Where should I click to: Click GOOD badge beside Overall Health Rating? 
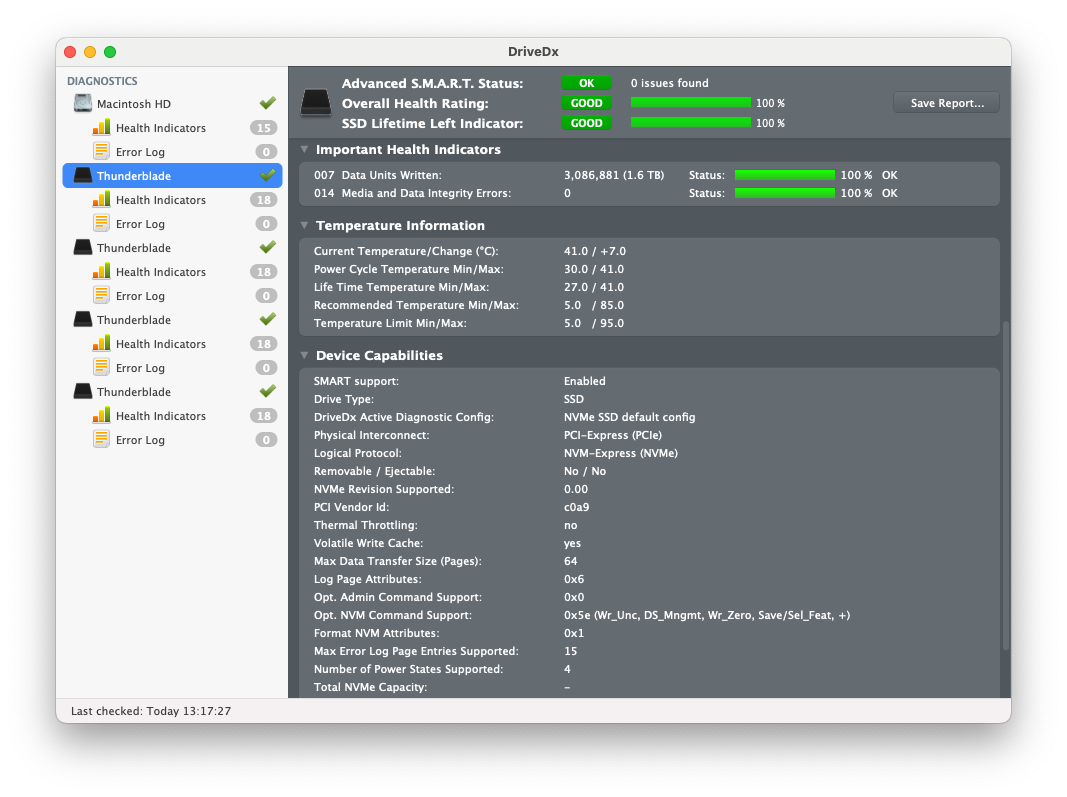(x=587, y=103)
